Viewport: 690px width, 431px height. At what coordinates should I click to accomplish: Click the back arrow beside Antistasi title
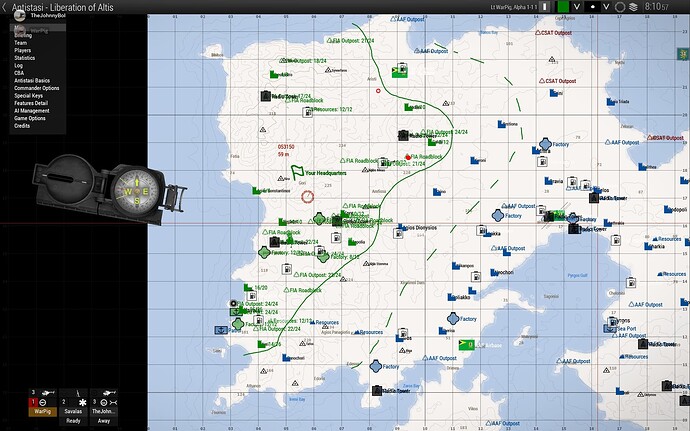5,7
